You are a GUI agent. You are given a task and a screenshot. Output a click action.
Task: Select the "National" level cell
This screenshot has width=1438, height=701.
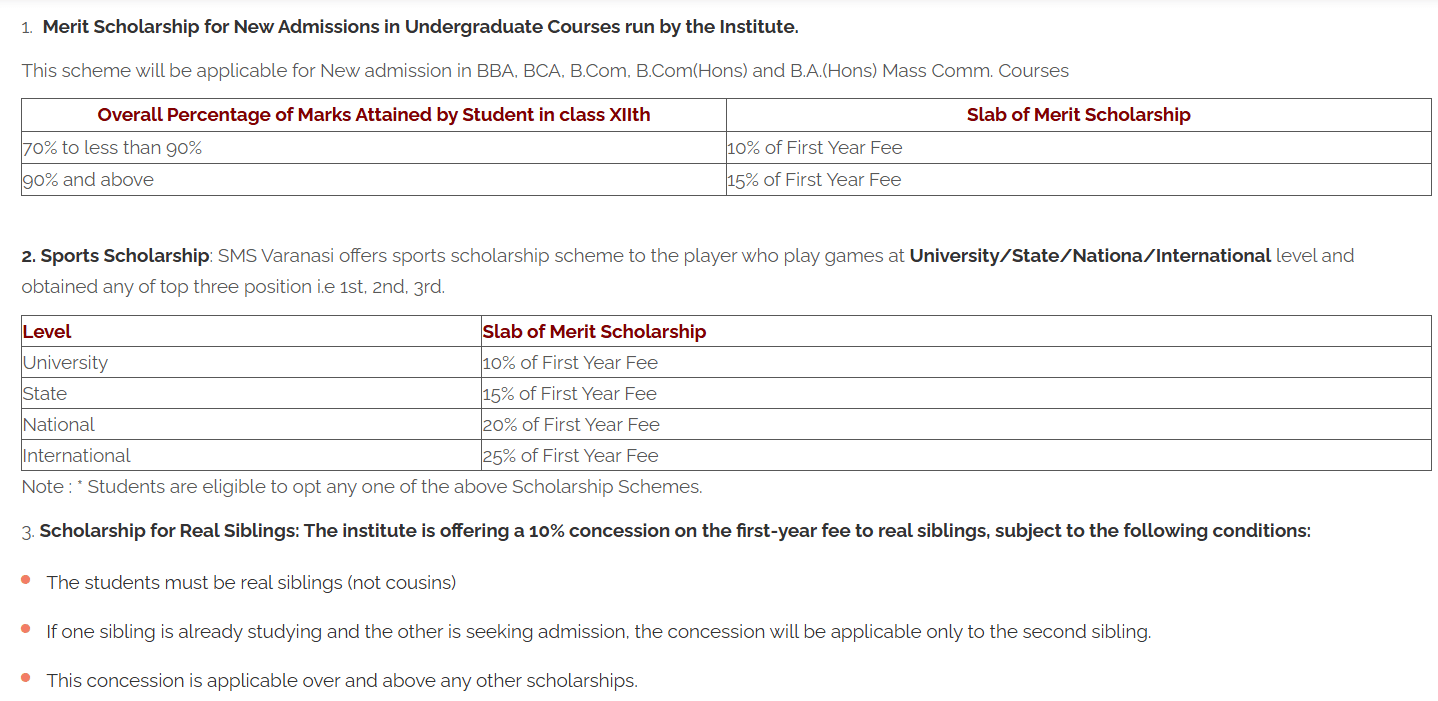click(x=59, y=425)
